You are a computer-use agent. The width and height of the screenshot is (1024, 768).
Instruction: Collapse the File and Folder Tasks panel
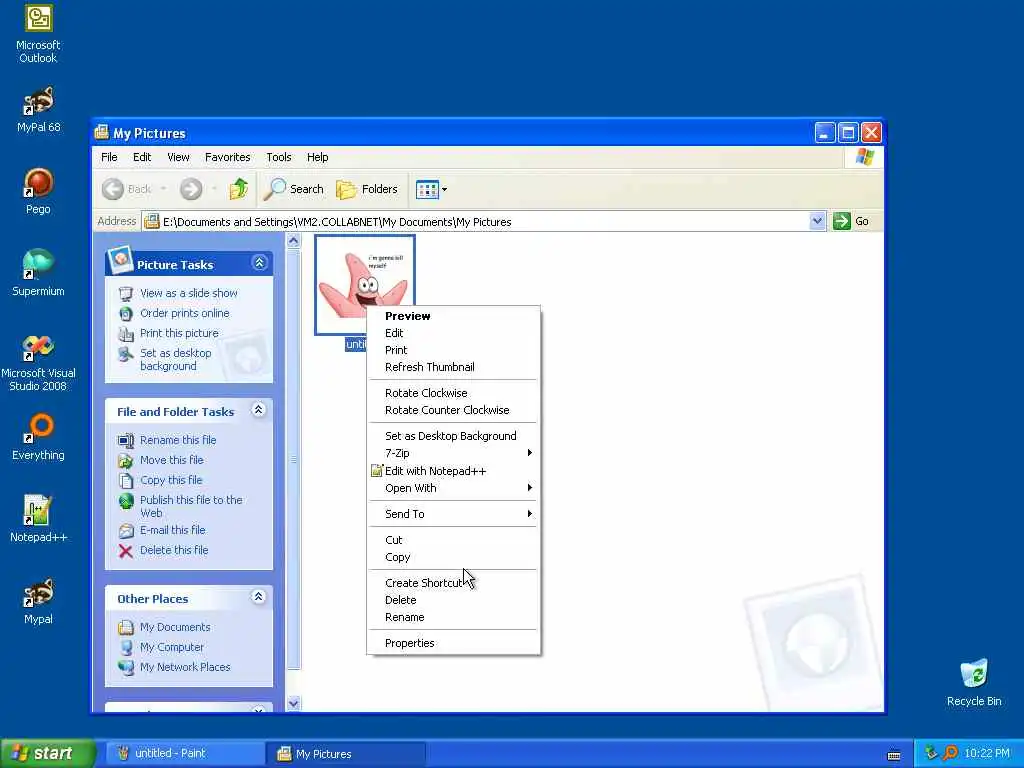click(259, 410)
